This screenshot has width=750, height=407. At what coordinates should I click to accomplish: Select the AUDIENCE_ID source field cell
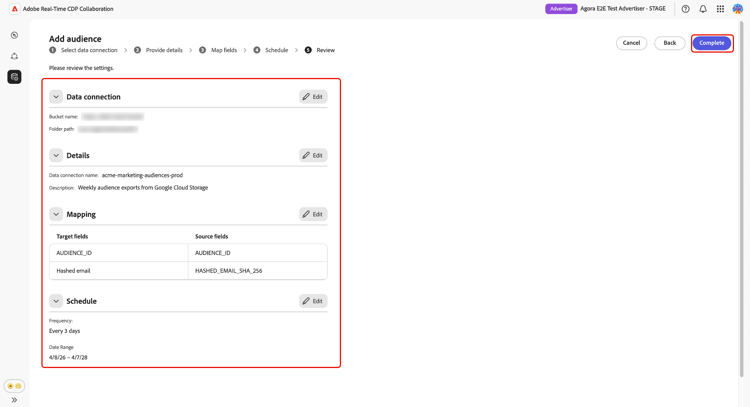258,253
